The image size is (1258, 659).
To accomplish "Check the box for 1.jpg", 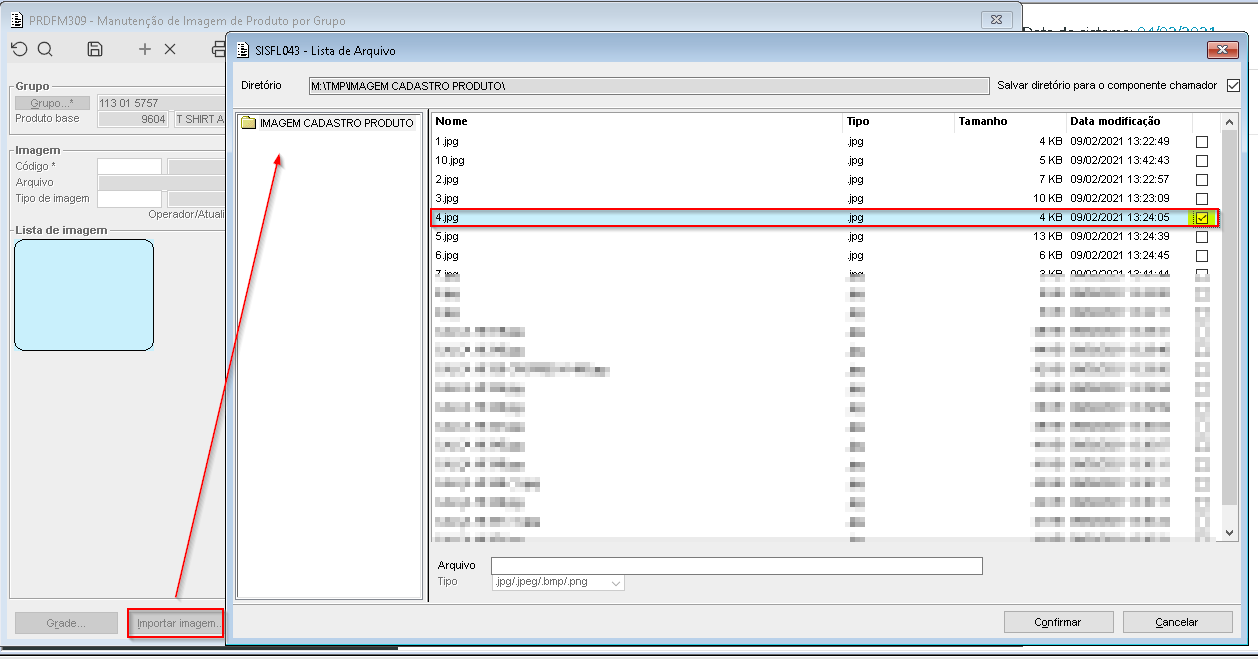I will click(1202, 142).
